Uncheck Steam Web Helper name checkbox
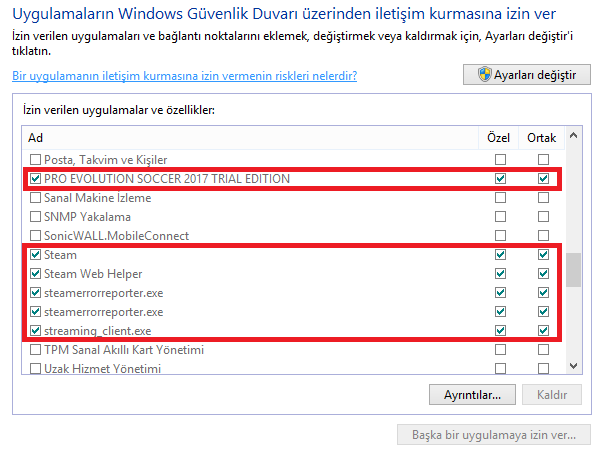This screenshot has width=606, height=459. click(x=35, y=274)
